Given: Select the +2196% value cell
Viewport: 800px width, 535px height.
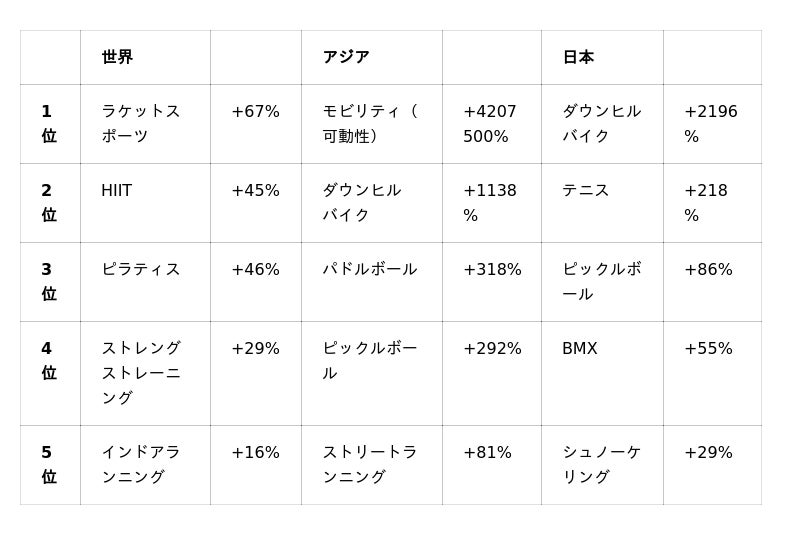Looking at the screenshot, I should click(711, 124).
